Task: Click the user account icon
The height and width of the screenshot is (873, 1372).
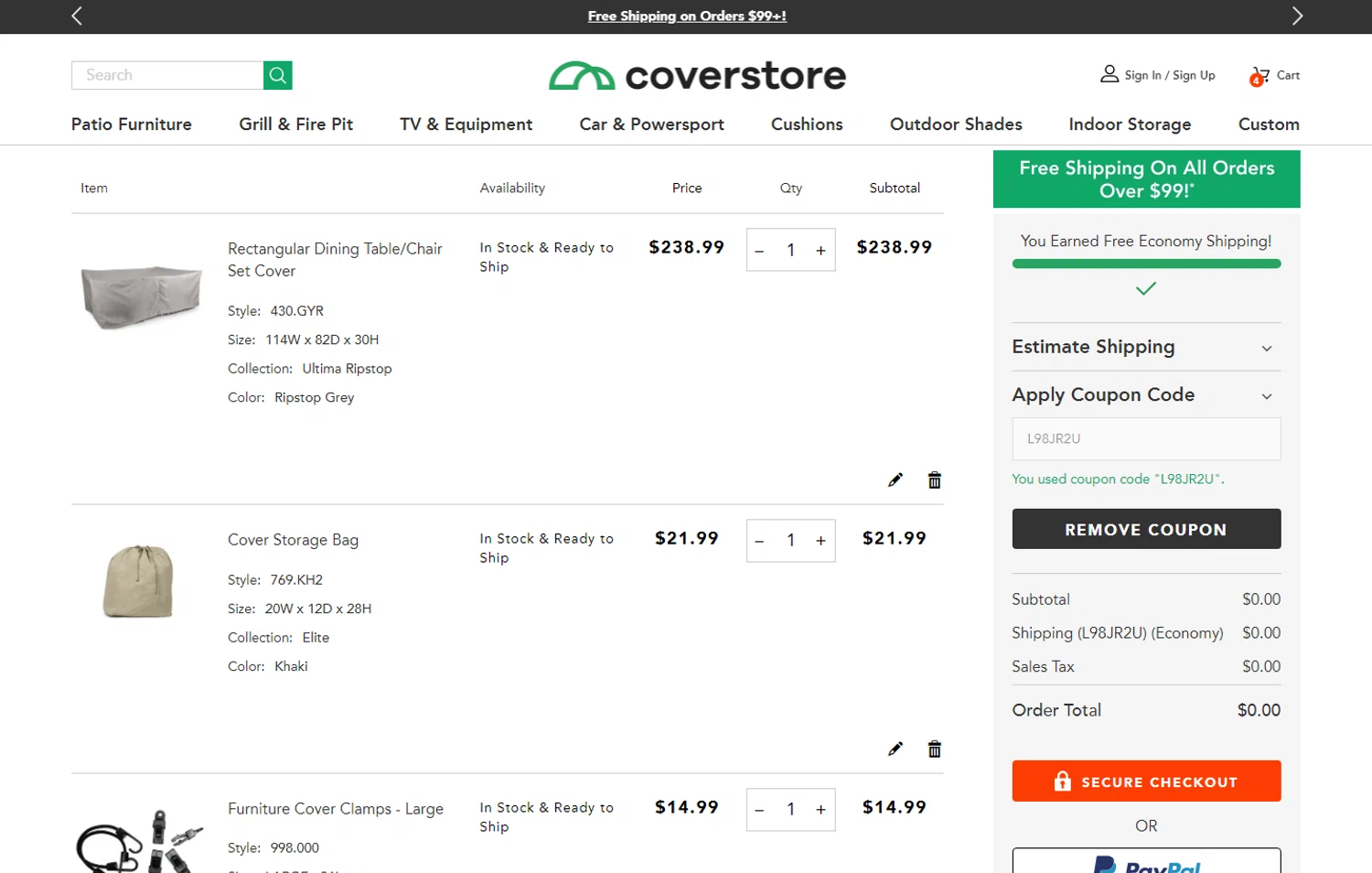Action: coord(1109,74)
